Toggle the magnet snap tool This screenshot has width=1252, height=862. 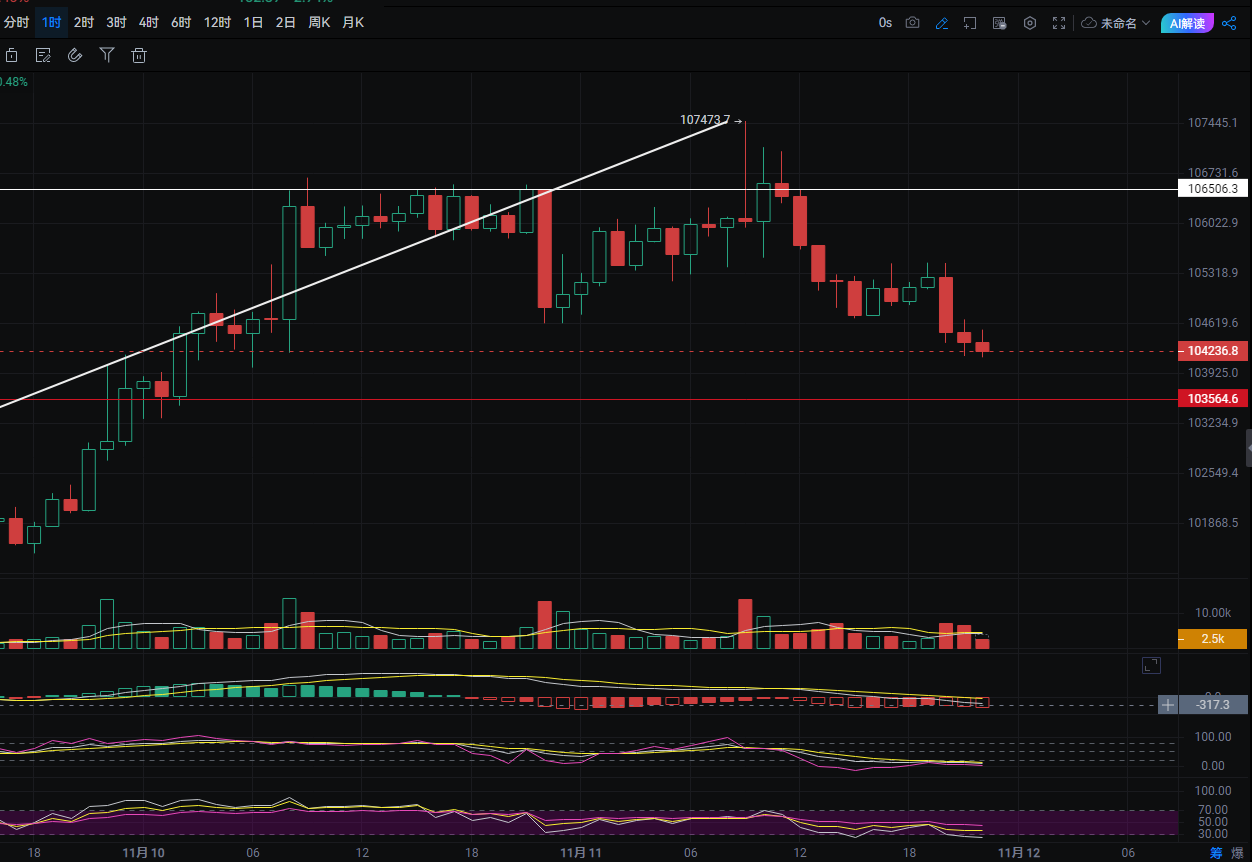point(74,56)
